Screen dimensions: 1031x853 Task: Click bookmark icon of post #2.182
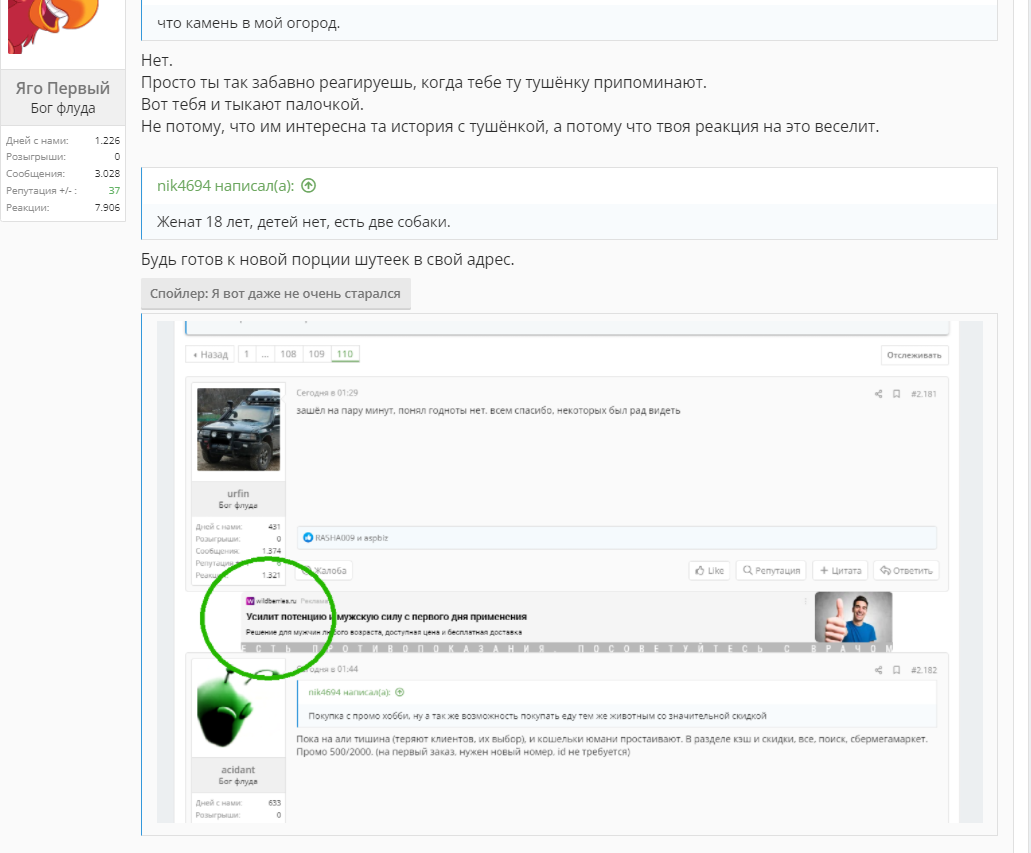tap(896, 670)
